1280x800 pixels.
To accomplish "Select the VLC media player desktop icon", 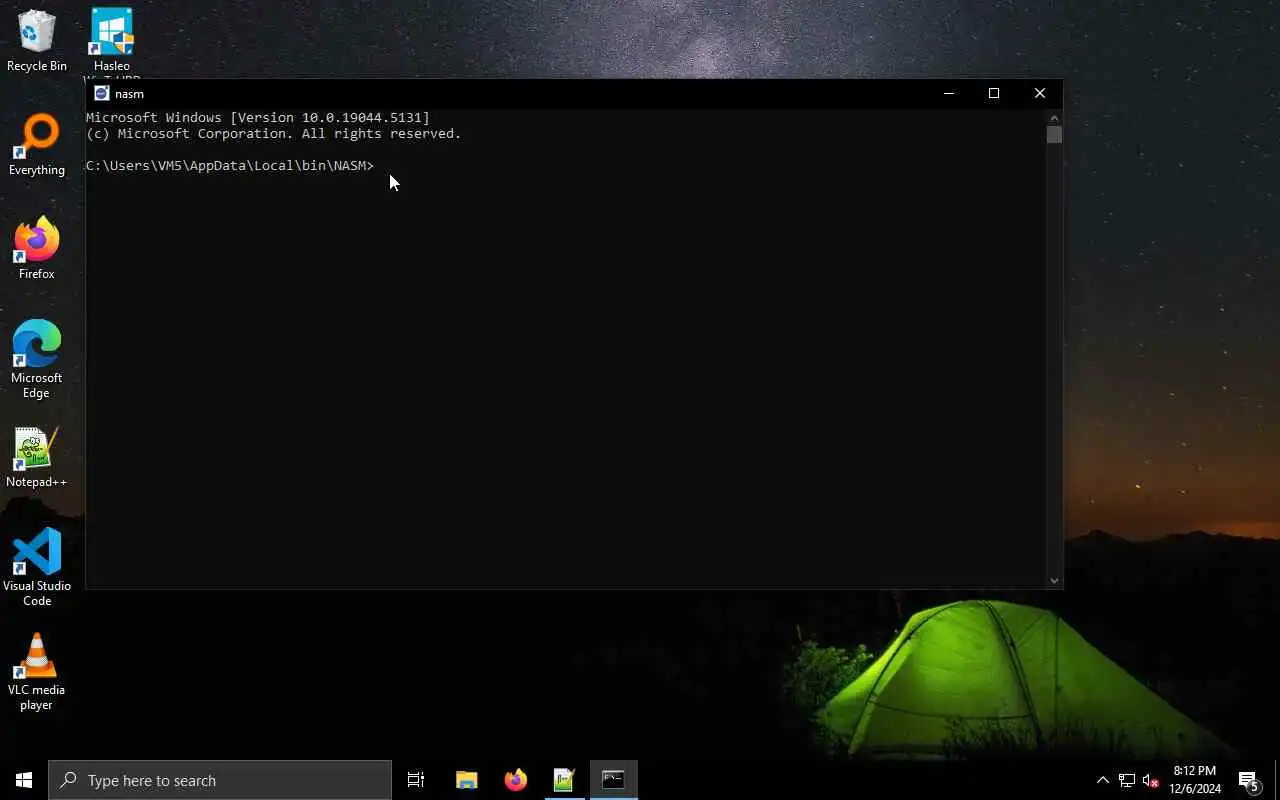I will click(x=37, y=672).
